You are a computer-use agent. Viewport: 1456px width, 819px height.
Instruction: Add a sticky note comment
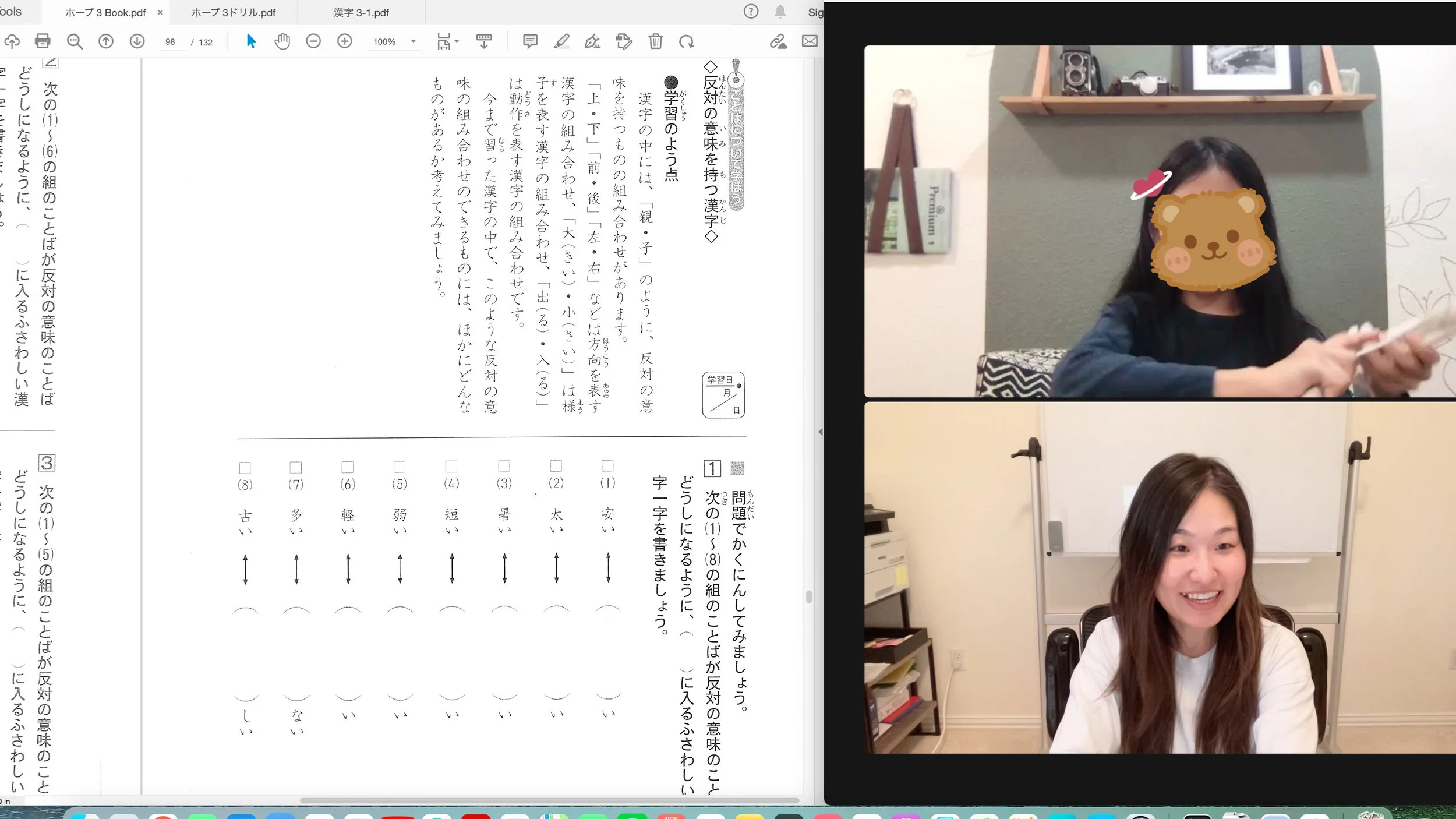[x=530, y=41]
